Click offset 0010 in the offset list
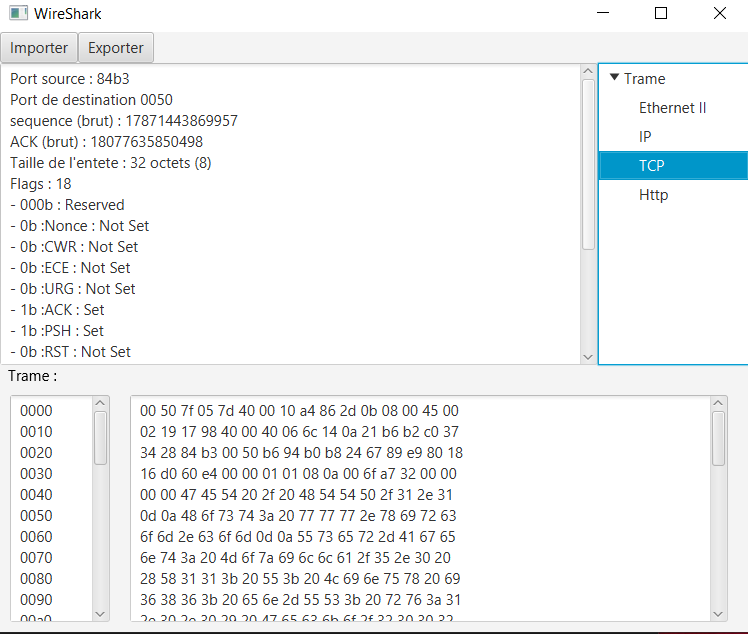The image size is (748, 634). pyautogui.click(x=36, y=432)
